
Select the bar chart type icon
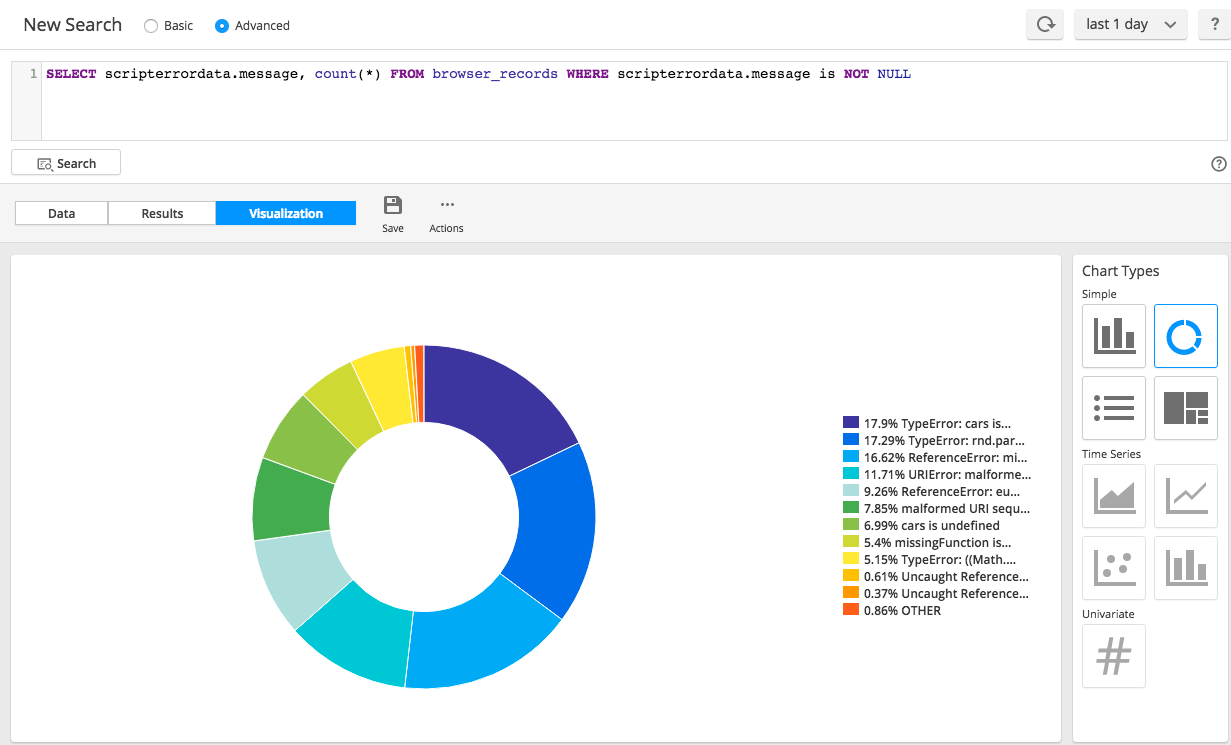tap(1114, 336)
